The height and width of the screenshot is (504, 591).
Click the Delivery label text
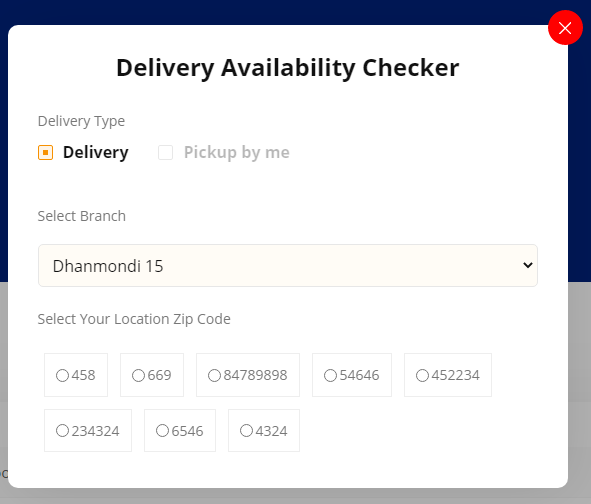coord(96,153)
